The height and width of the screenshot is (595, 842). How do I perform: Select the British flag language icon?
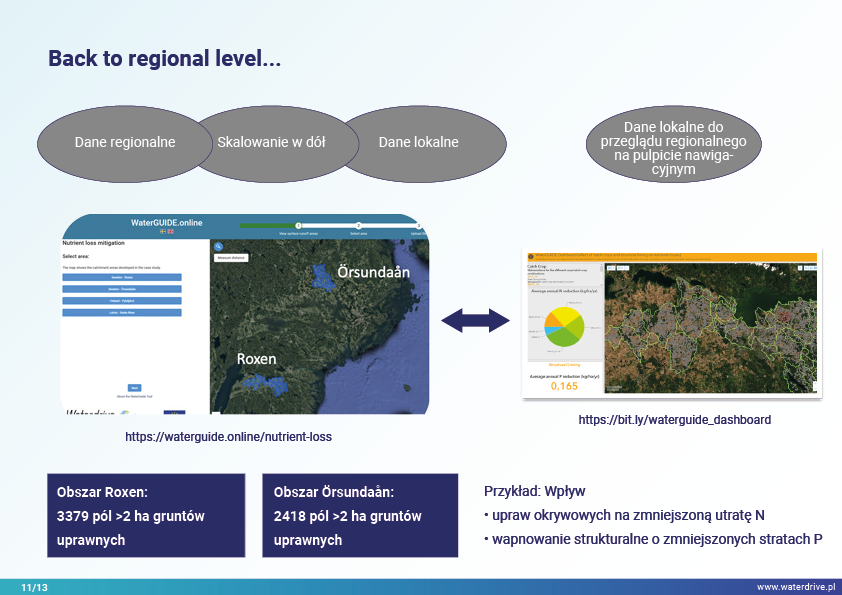click(171, 231)
